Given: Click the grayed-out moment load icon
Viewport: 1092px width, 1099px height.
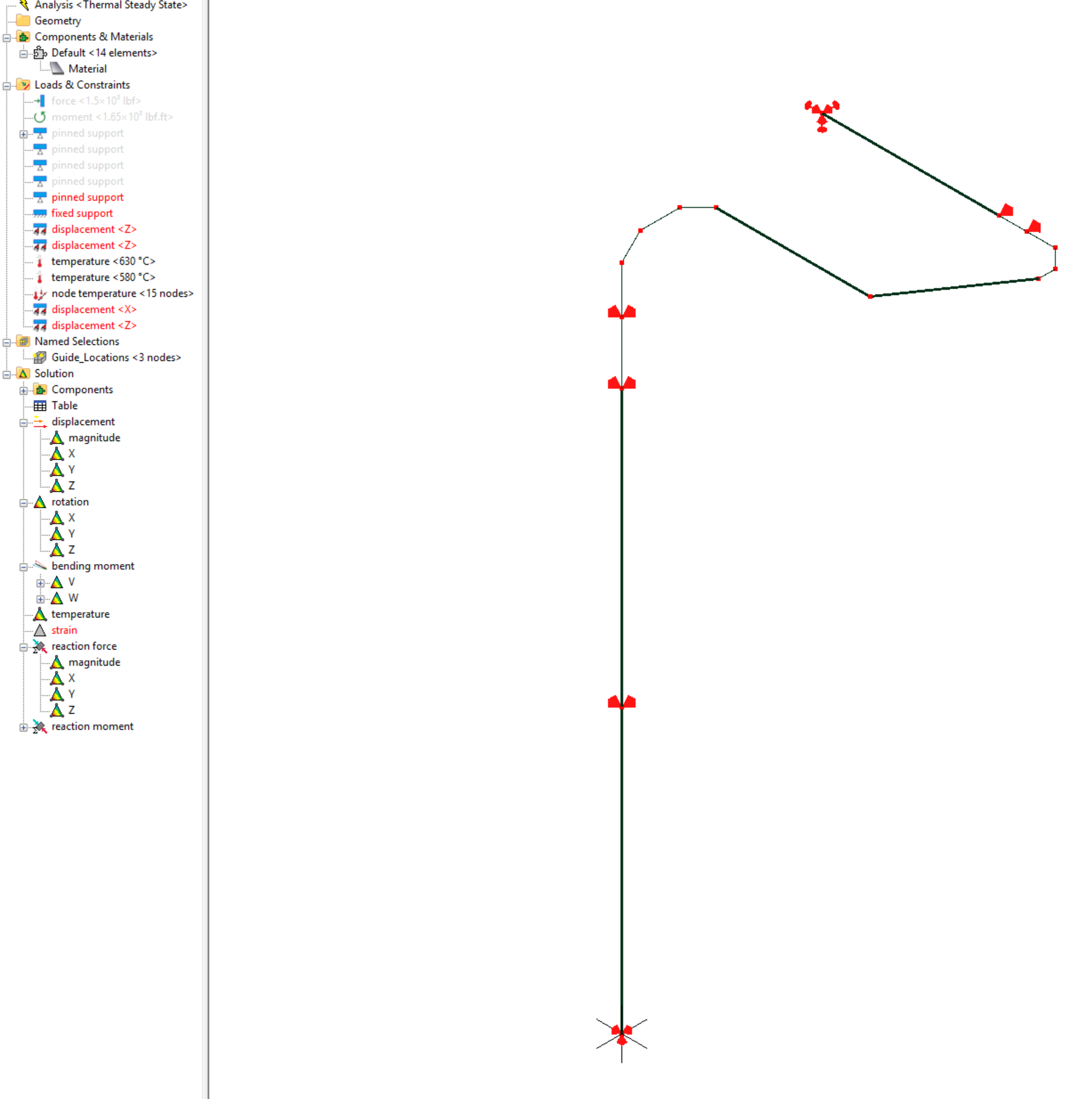Looking at the screenshot, I should [40, 117].
